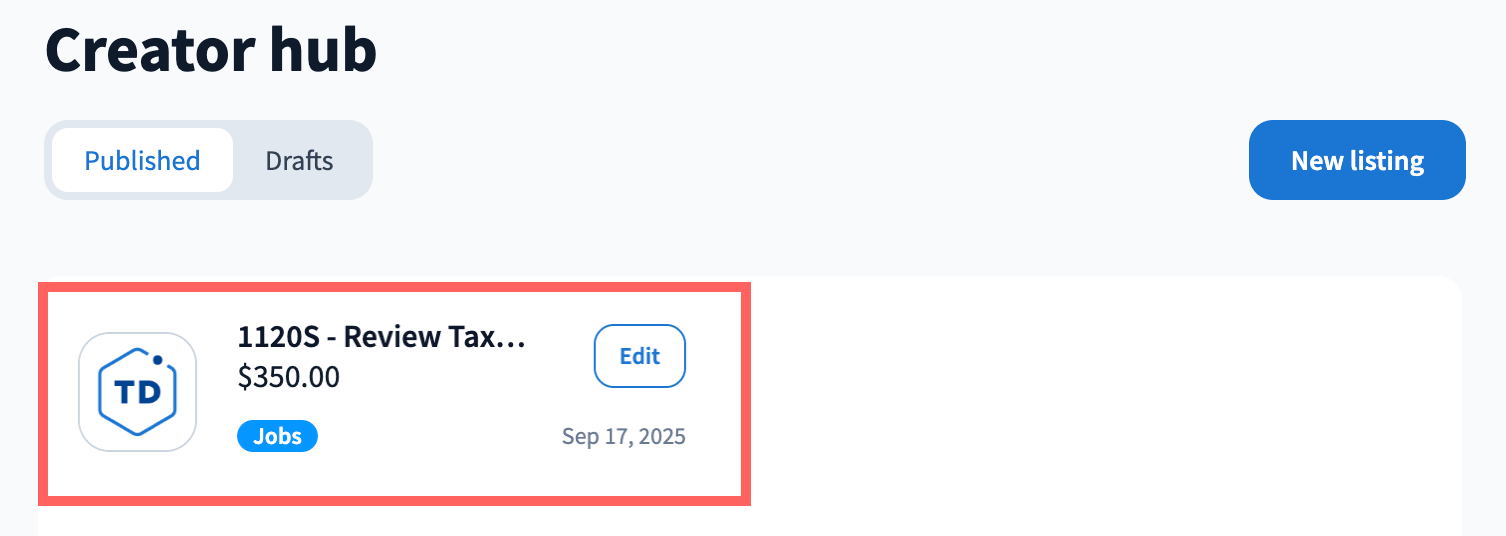Screen dimensions: 1506x536
Task: Open the Drafts tab
Action: click(x=299, y=161)
